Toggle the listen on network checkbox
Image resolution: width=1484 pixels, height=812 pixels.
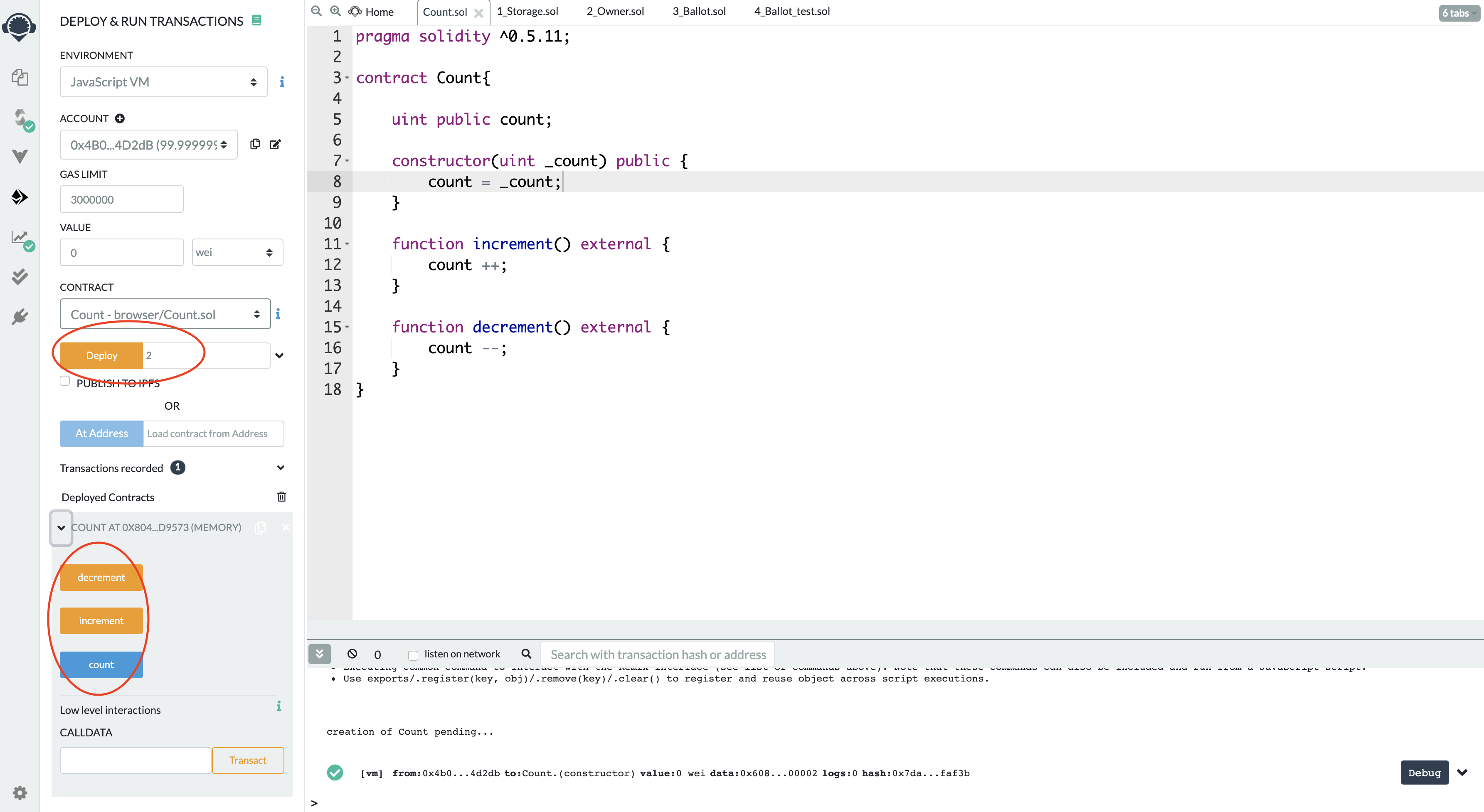412,655
